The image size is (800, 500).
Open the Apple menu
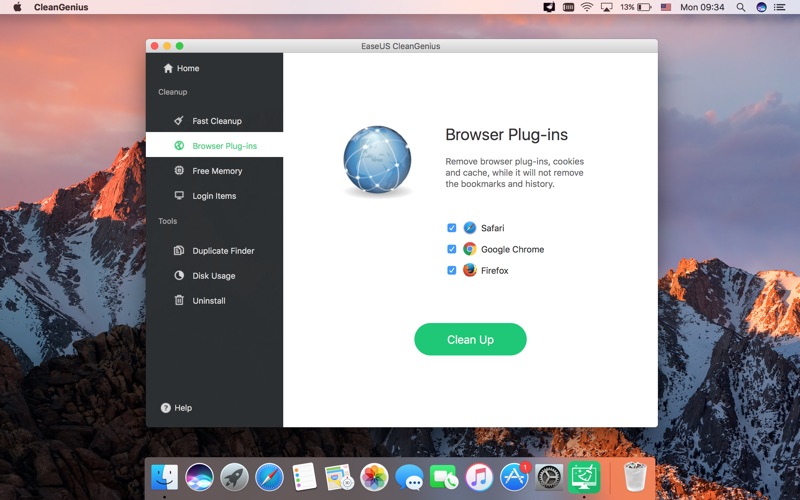pos(17,7)
